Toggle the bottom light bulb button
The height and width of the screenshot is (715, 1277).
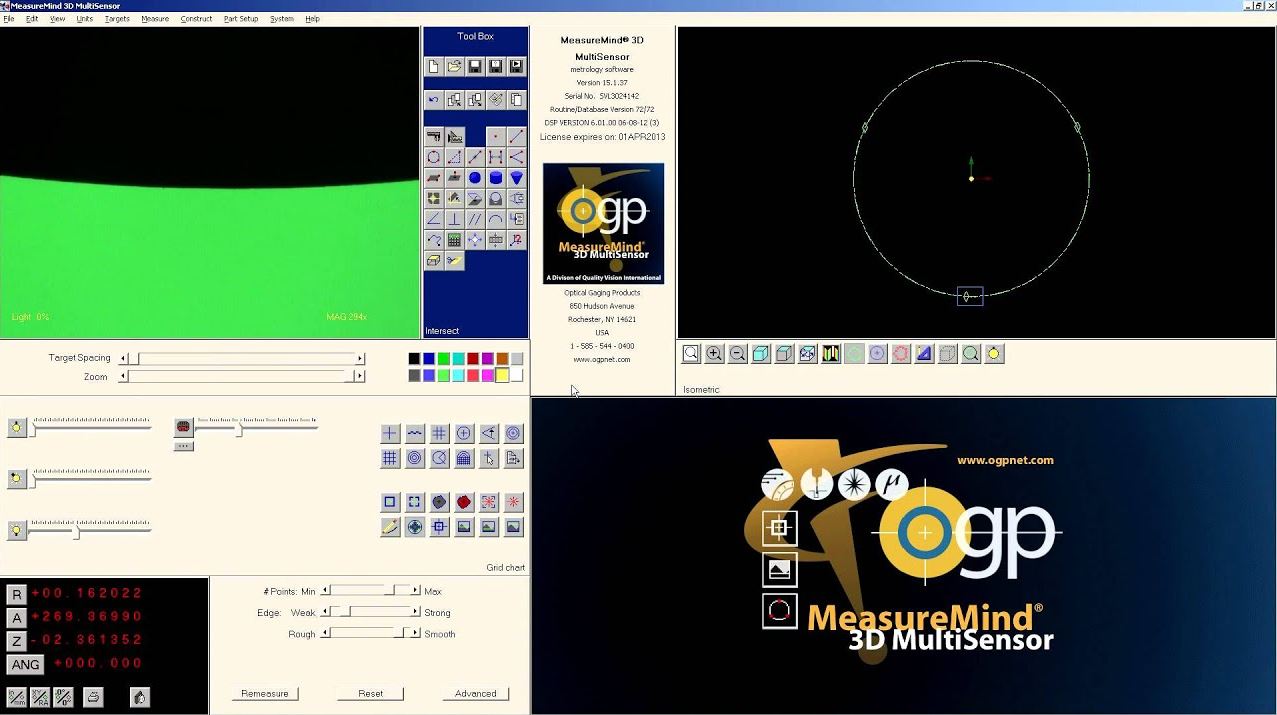point(16,531)
